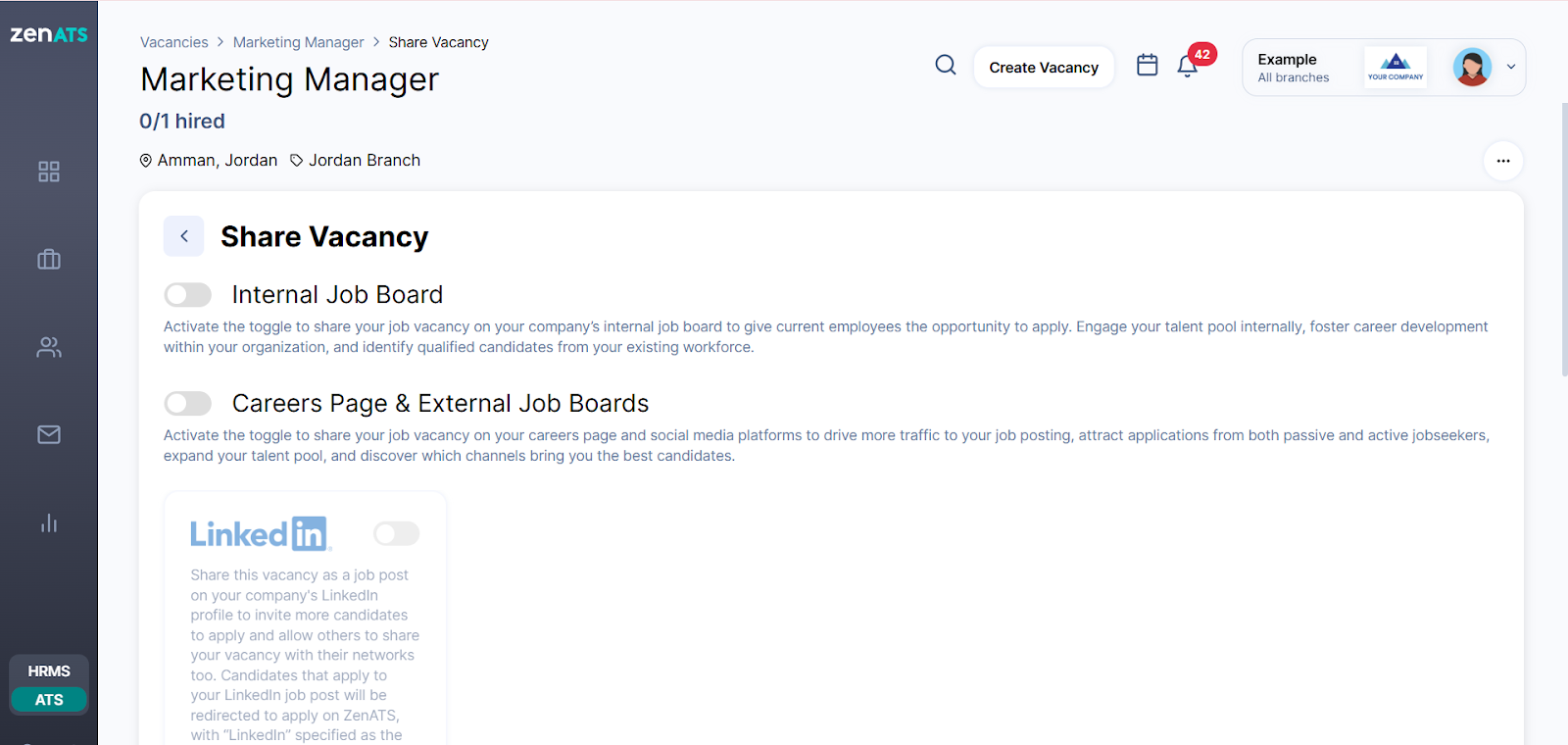Open the mail envelope icon in sidebar
Viewport: 1568px width, 745px height.
click(x=49, y=434)
